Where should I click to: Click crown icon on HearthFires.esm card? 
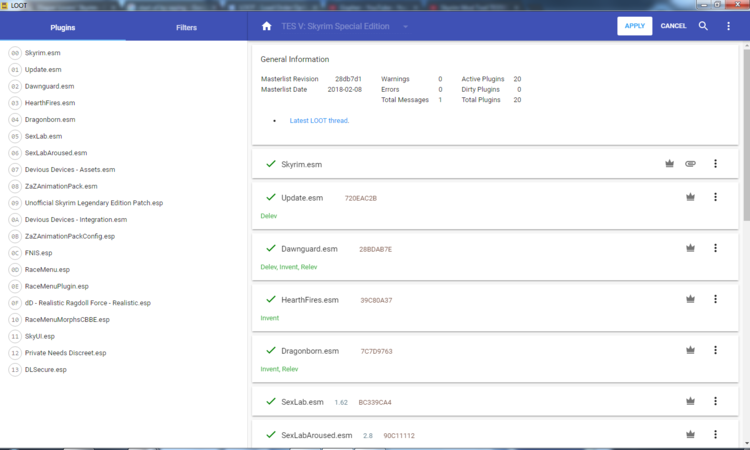tap(690, 299)
